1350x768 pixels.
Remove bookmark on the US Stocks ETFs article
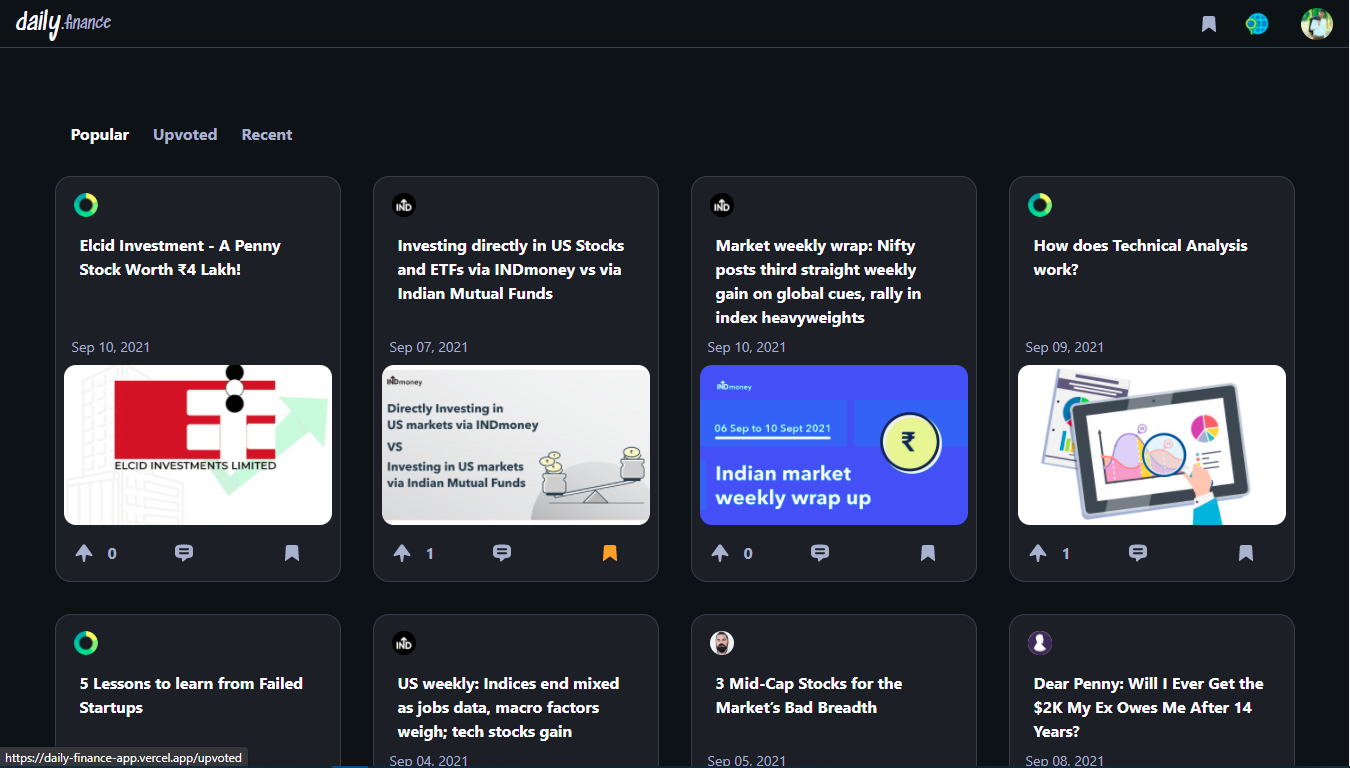tap(610, 552)
